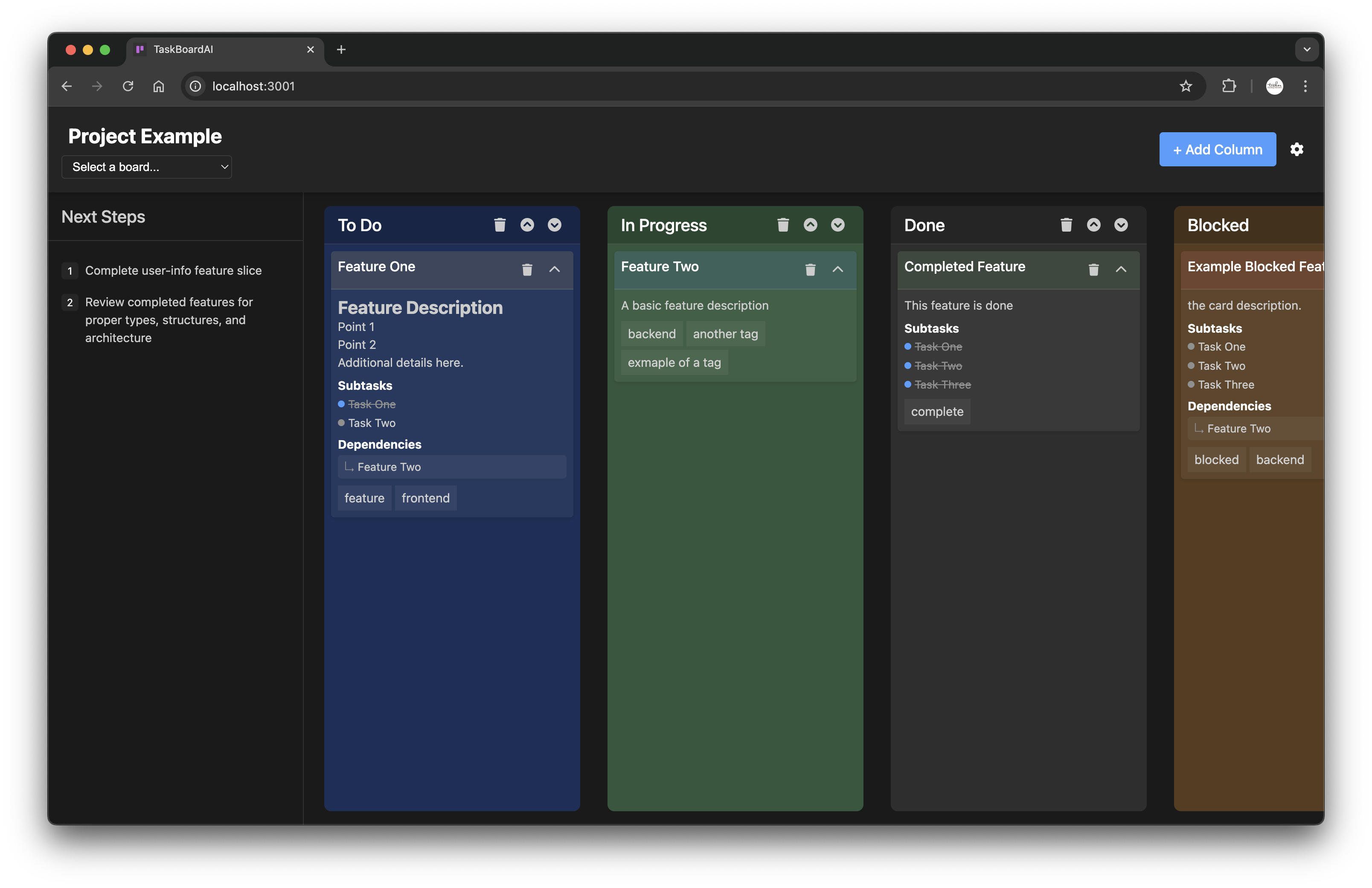1372x888 pixels.
Task: Click the browser address bar
Action: (404, 86)
